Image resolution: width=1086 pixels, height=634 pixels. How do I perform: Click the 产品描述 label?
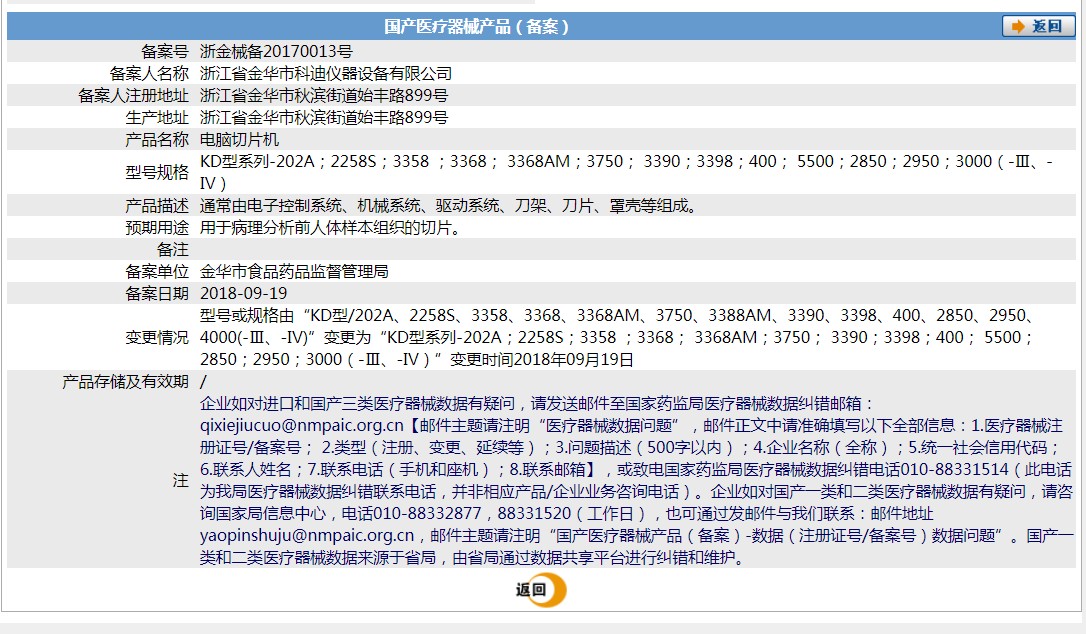157,206
